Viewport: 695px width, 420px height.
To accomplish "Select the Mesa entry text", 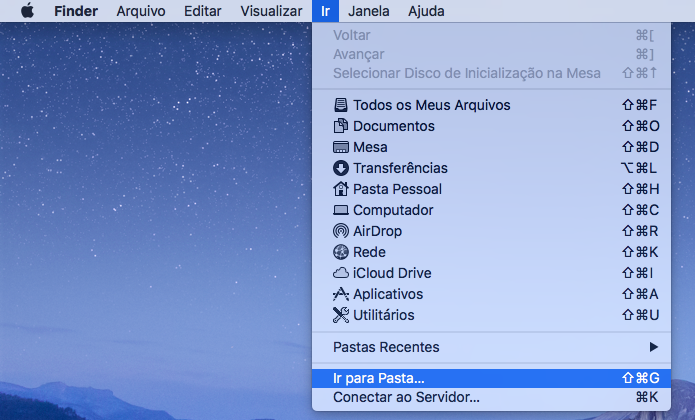I will click(370, 147).
